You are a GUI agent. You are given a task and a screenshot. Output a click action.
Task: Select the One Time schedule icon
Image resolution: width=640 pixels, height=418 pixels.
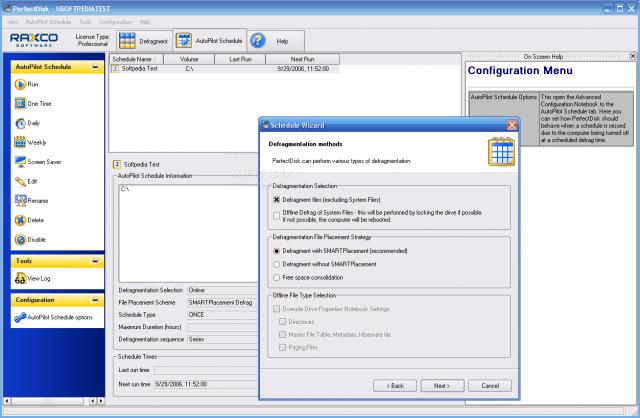pos(20,103)
